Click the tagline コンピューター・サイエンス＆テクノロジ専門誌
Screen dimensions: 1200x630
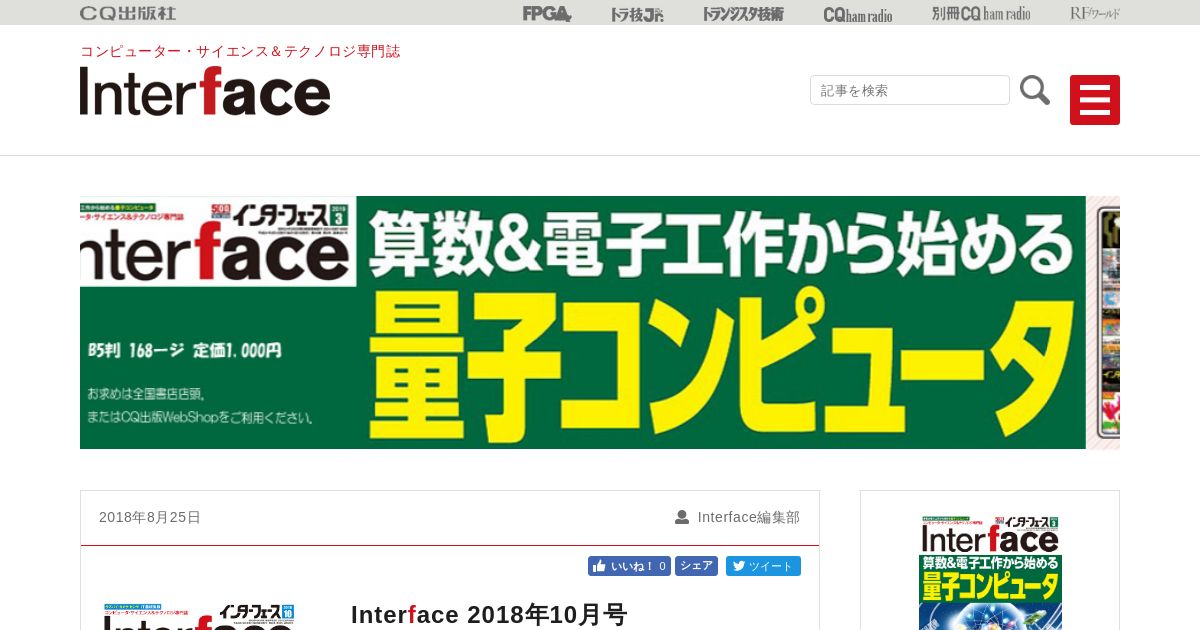(240, 51)
